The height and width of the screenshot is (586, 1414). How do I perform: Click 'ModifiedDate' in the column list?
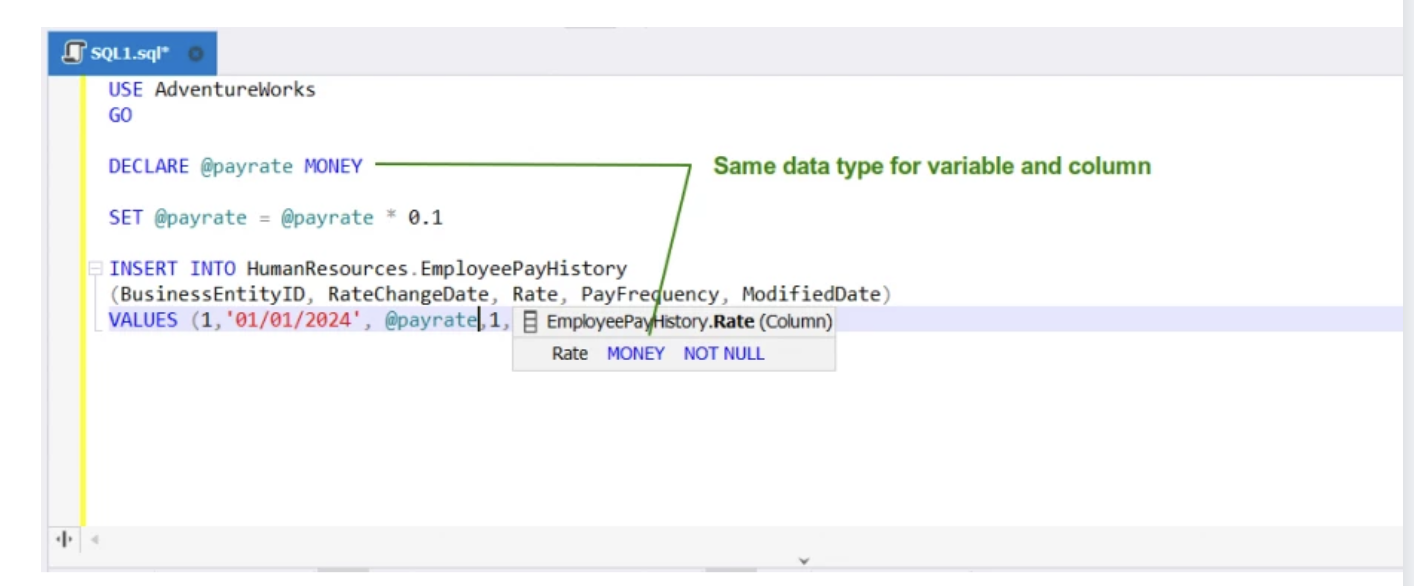[x=811, y=295]
